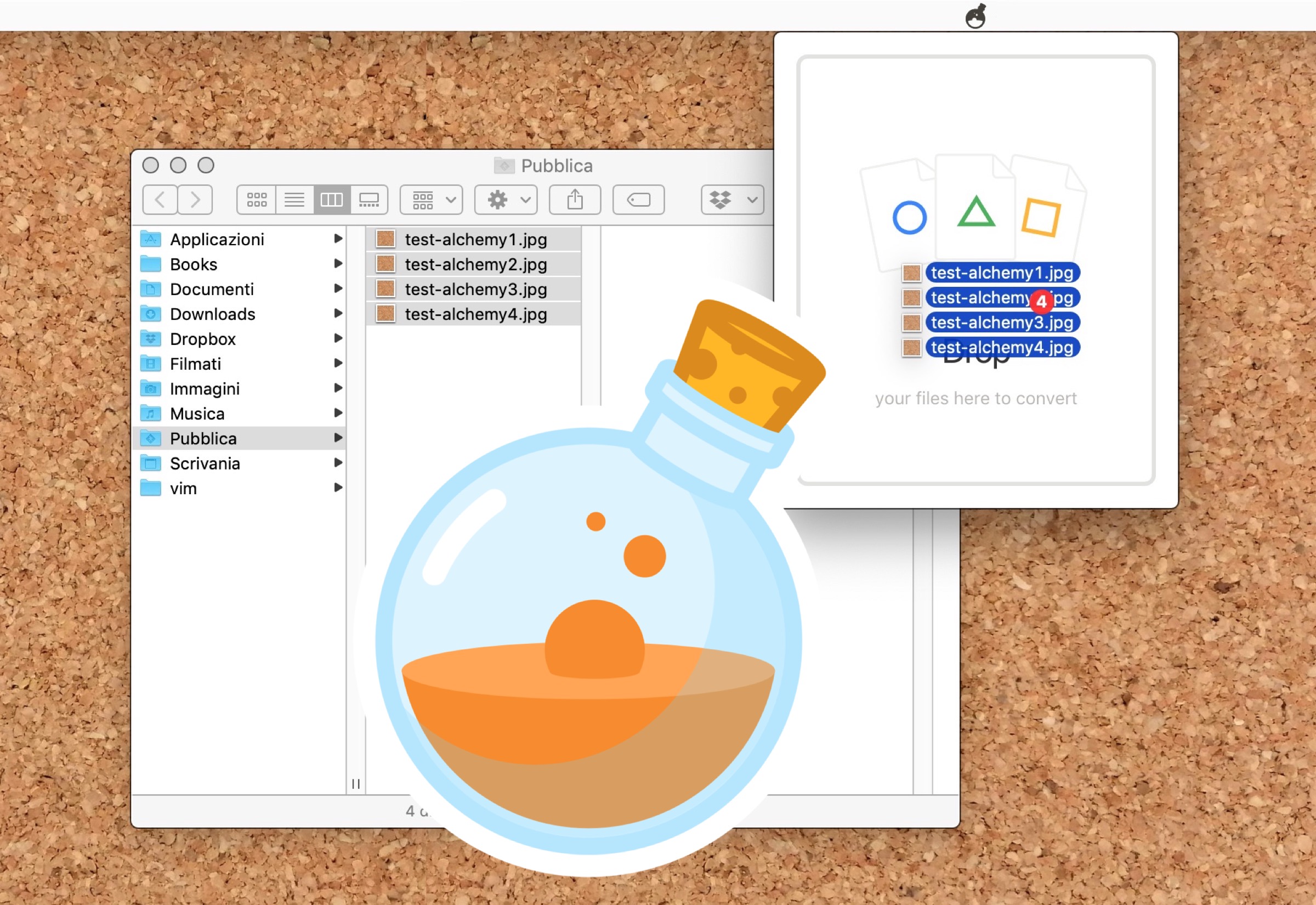Viewport: 1316px width, 905px height.
Task: Switch to icon view mode
Action: 256,200
